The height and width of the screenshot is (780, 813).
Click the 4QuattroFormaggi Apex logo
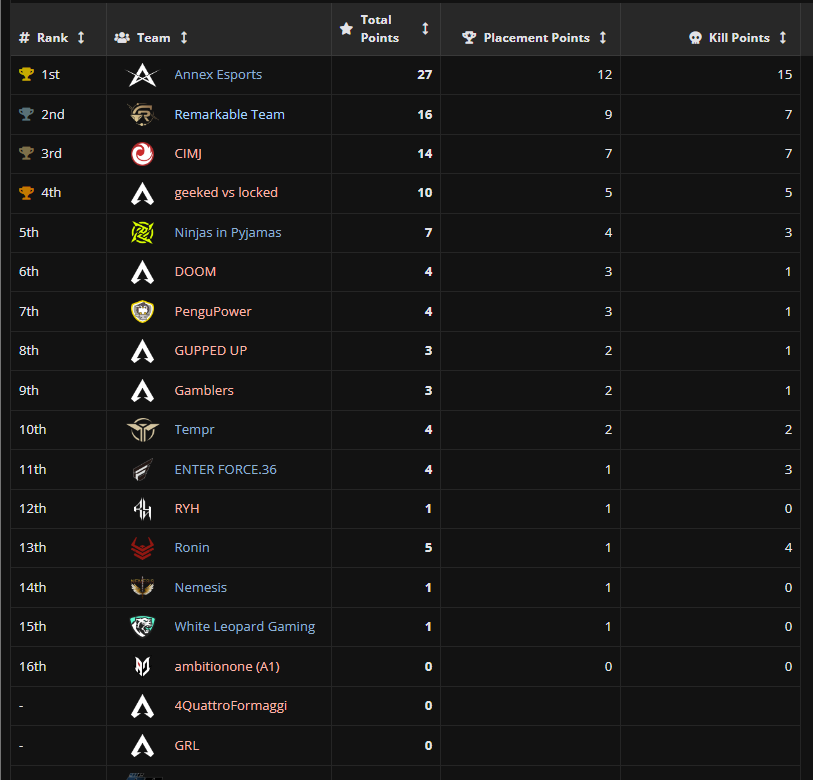click(x=143, y=706)
